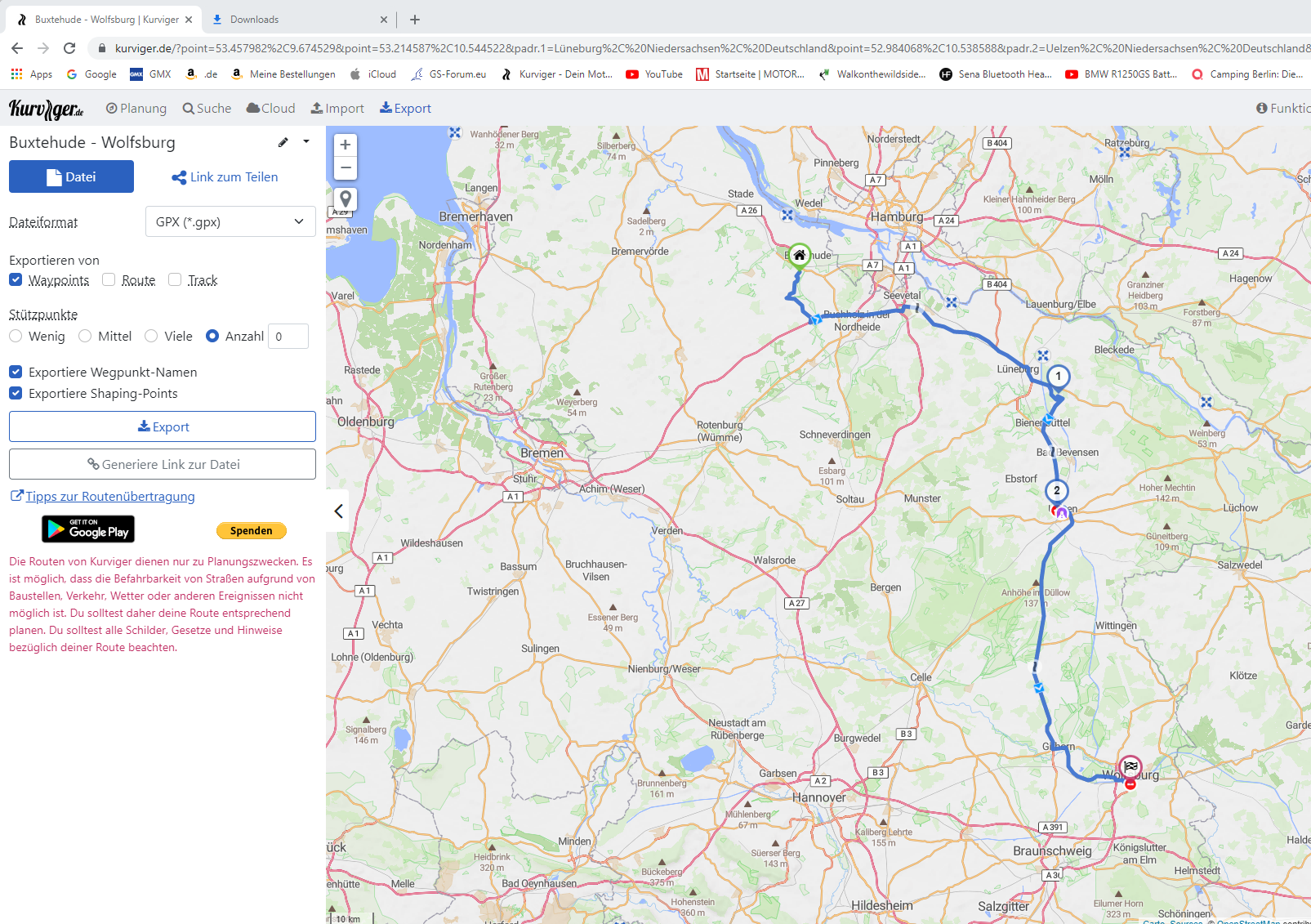Open the Cloud menu item
This screenshot has width=1311, height=924.
(271, 108)
